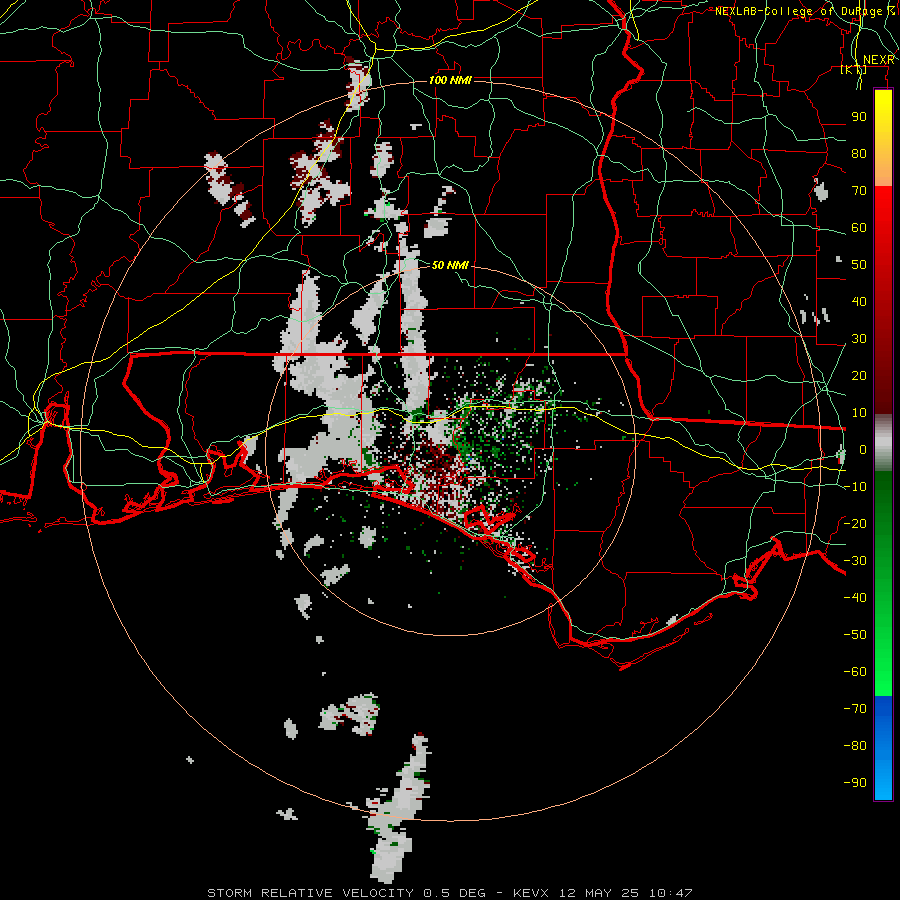Click the -50 value on velocity scale
900x900 pixels.
(x=855, y=635)
